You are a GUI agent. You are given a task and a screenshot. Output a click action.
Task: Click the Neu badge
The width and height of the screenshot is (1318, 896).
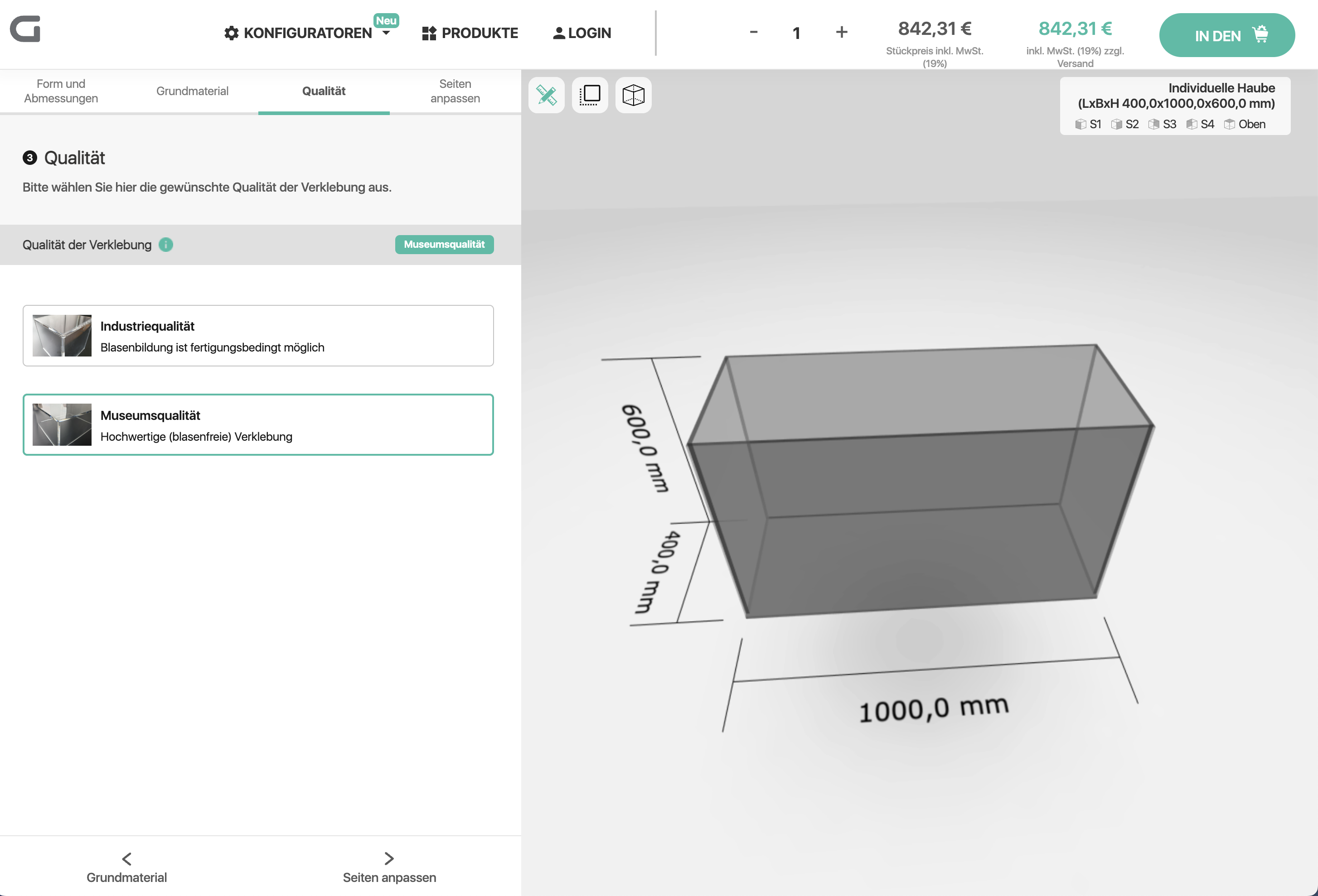[386, 20]
